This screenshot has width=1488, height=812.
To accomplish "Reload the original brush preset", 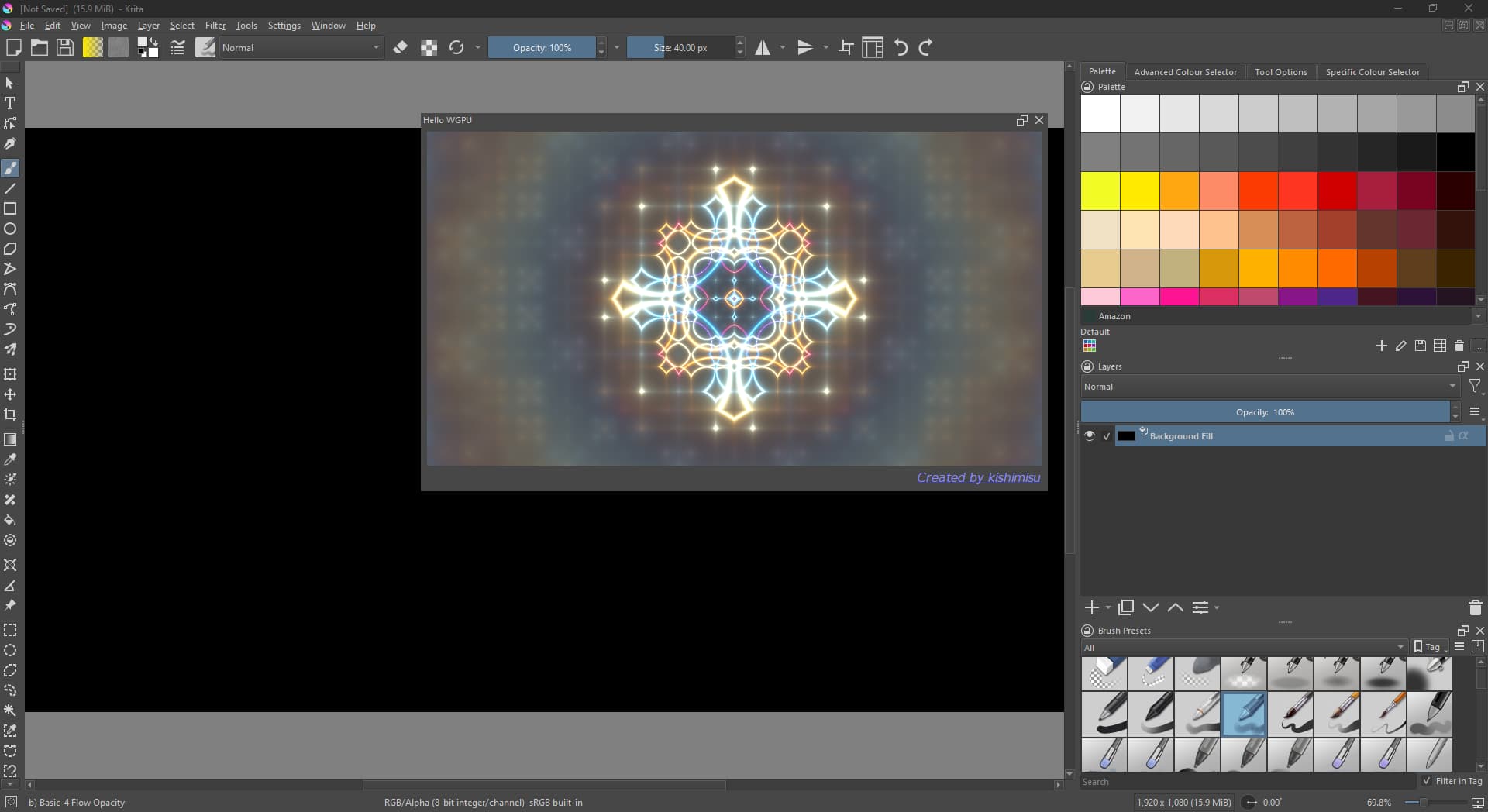I will (456, 48).
